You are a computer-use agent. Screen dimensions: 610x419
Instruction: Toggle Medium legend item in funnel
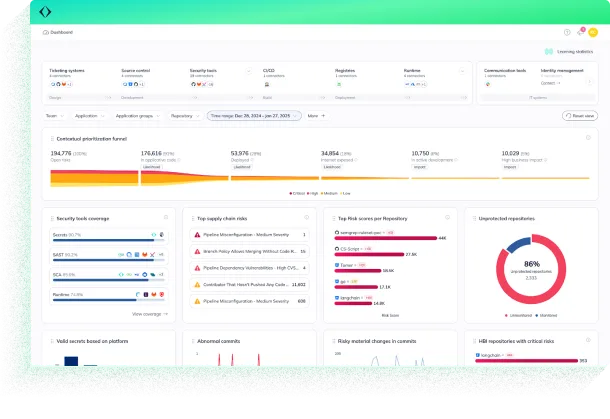[x=329, y=193]
